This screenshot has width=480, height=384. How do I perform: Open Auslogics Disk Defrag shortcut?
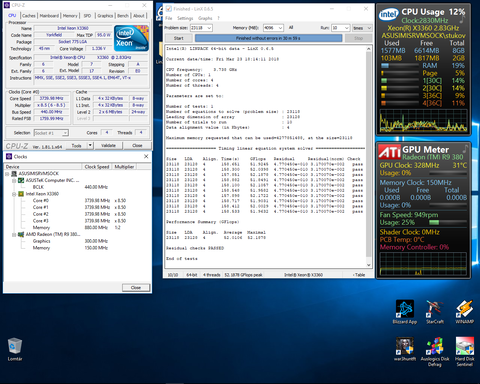435,351
